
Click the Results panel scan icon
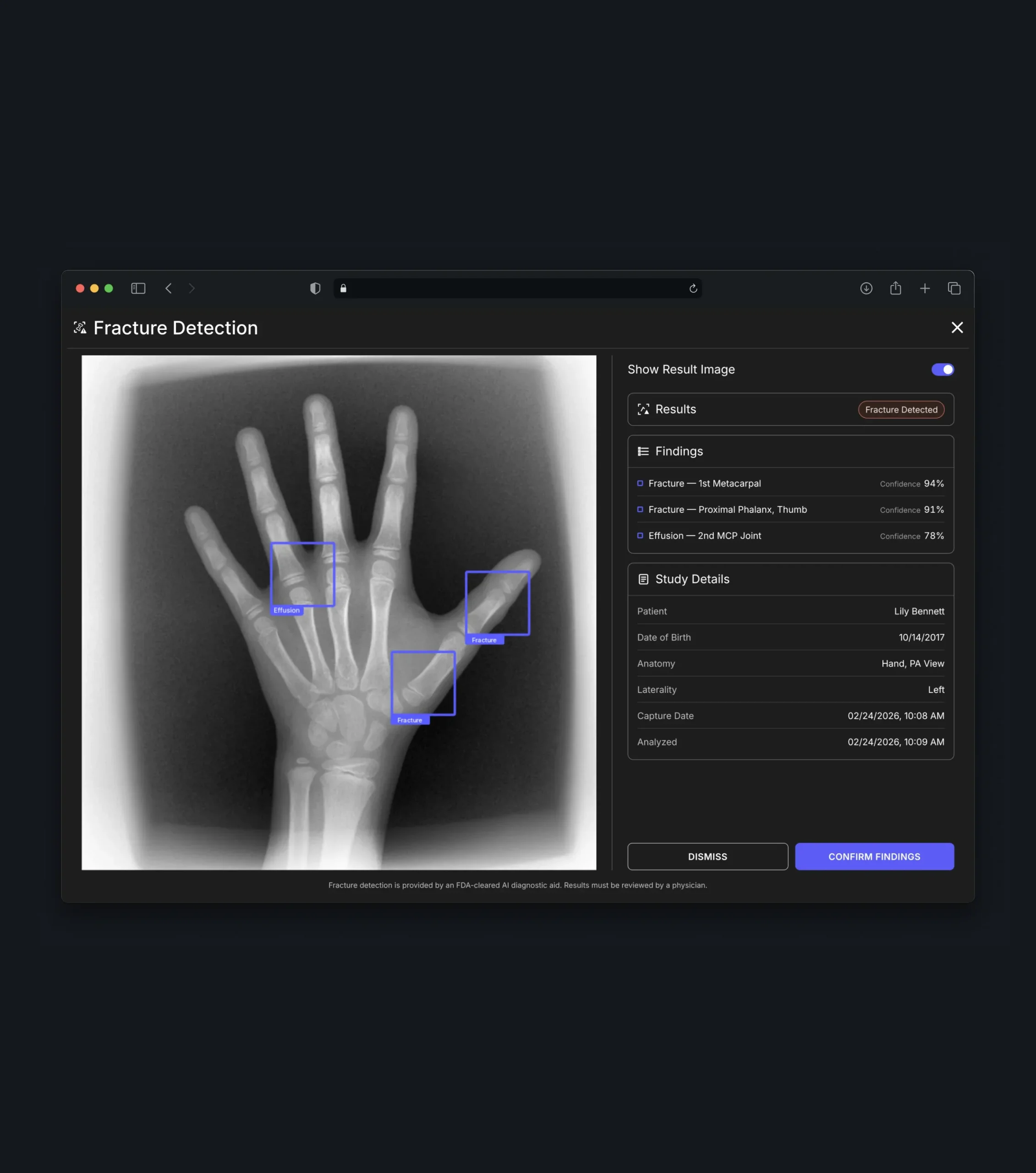(643, 409)
